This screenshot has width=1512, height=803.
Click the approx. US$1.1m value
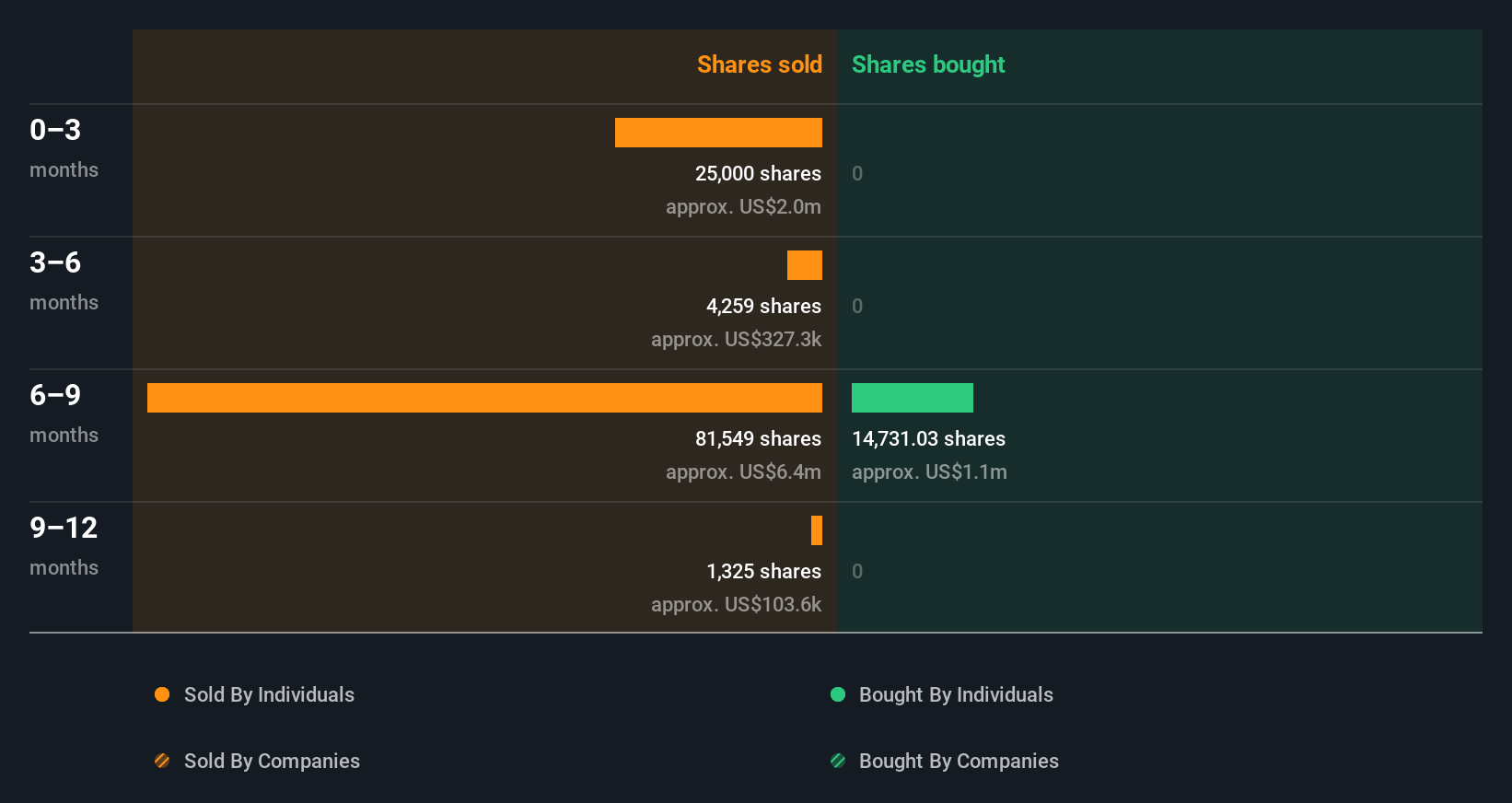tap(929, 471)
